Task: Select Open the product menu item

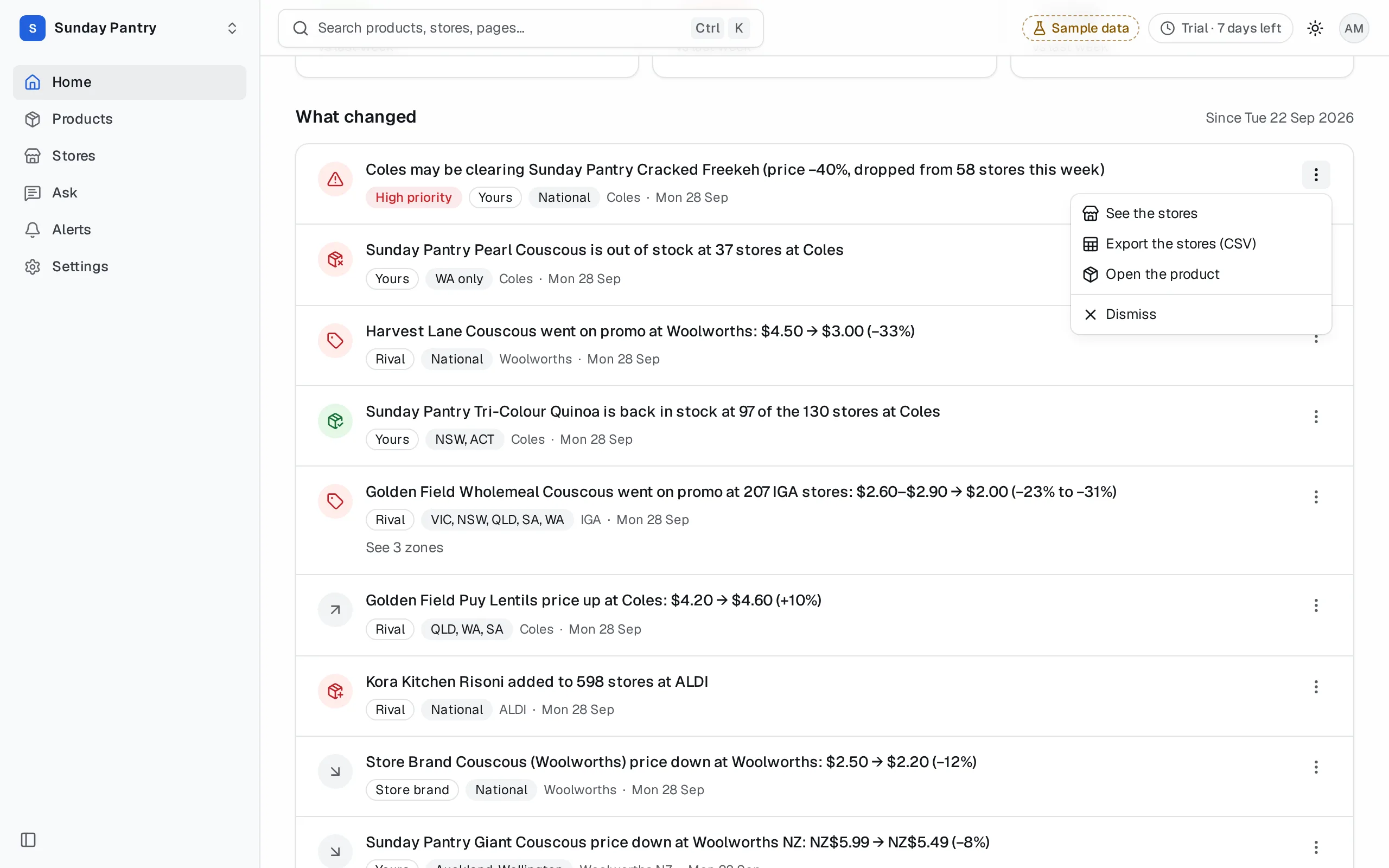Action: click(1201, 275)
